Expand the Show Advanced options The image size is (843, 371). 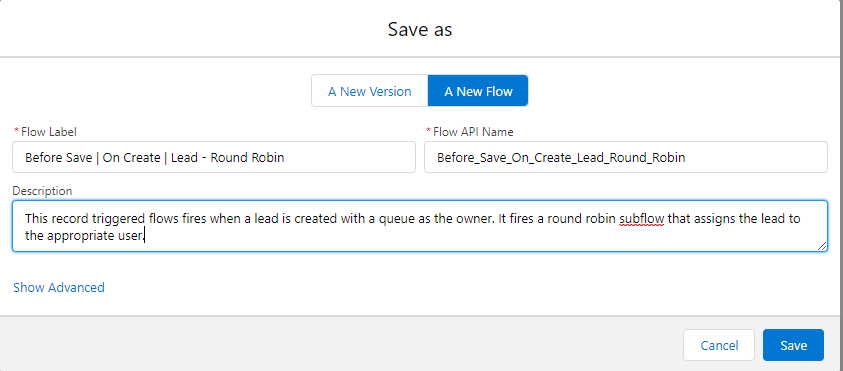point(59,287)
